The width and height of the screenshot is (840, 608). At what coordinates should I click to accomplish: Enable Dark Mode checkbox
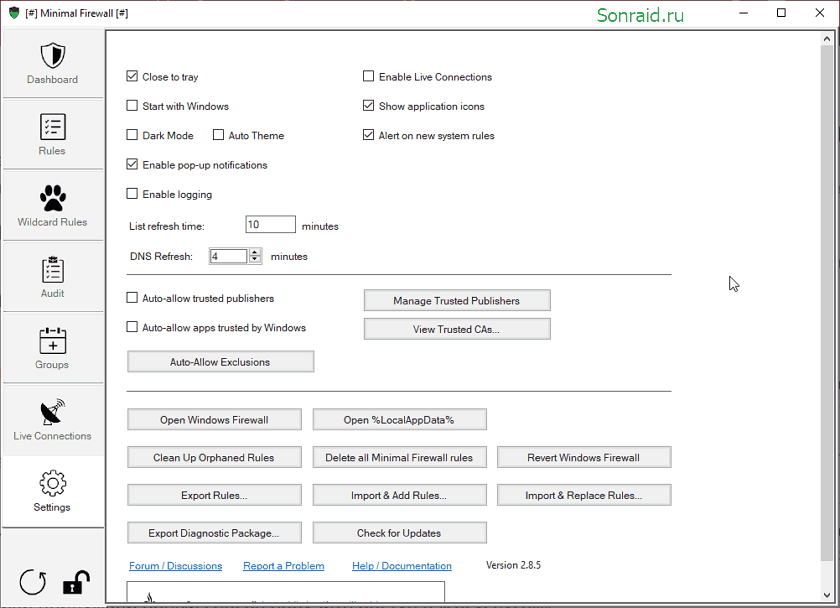132,135
